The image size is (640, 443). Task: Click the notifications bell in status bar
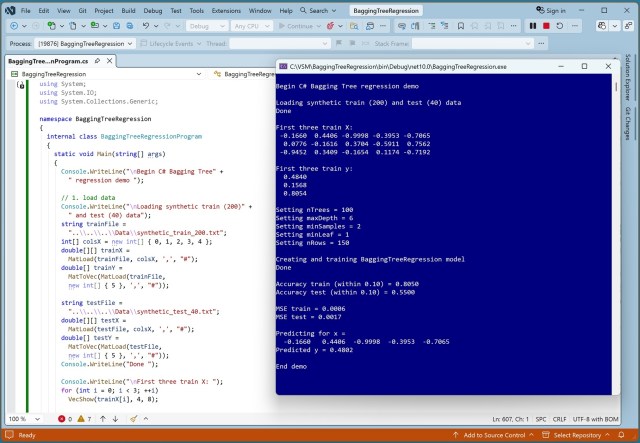tap(621, 435)
